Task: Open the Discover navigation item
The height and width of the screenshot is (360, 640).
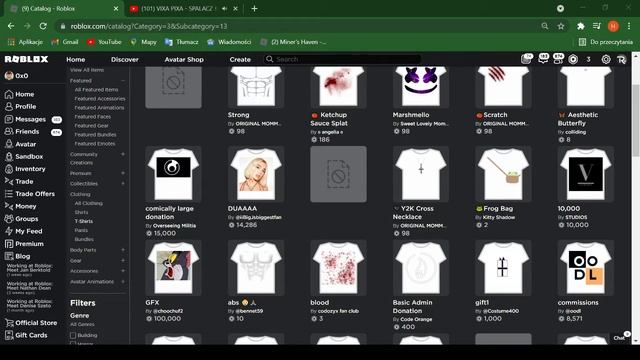Action: click(x=124, y=60)
